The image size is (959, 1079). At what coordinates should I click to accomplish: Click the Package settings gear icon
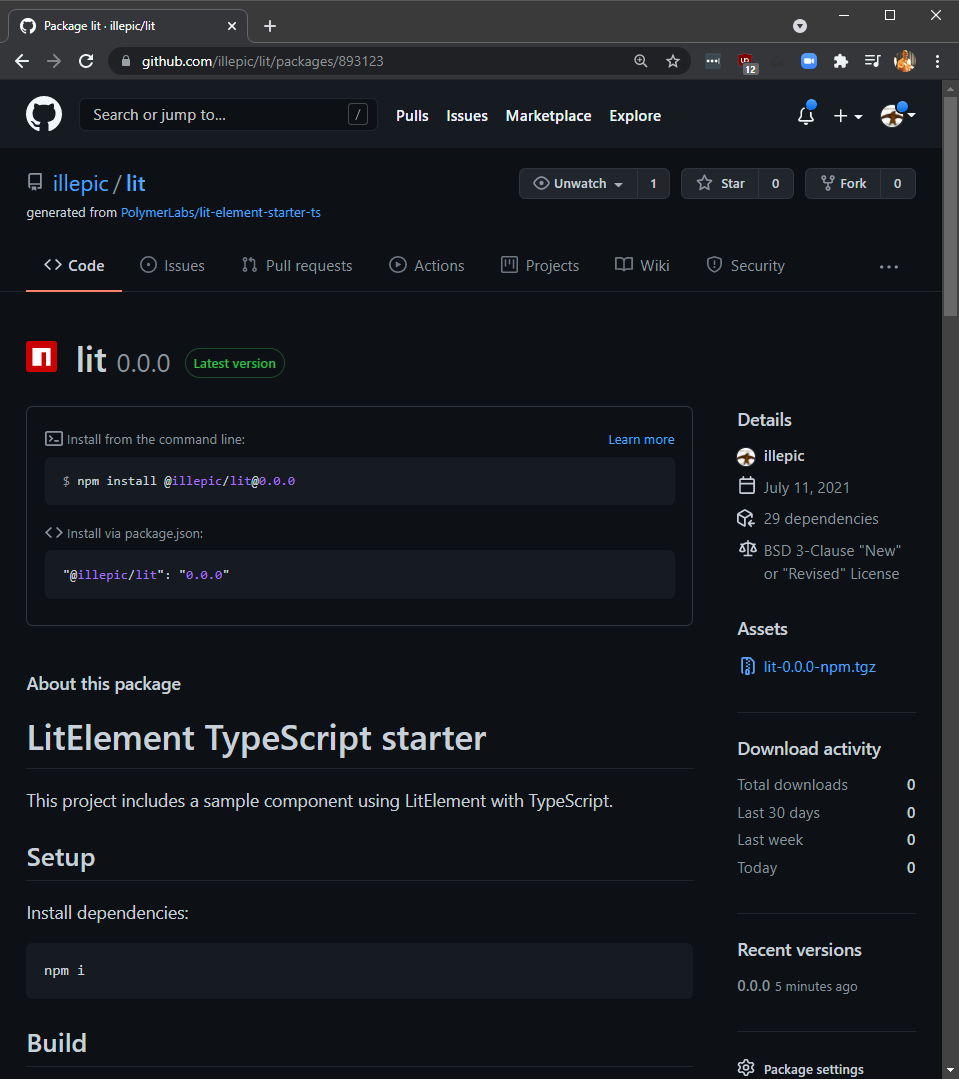(x=746, y=1068)
